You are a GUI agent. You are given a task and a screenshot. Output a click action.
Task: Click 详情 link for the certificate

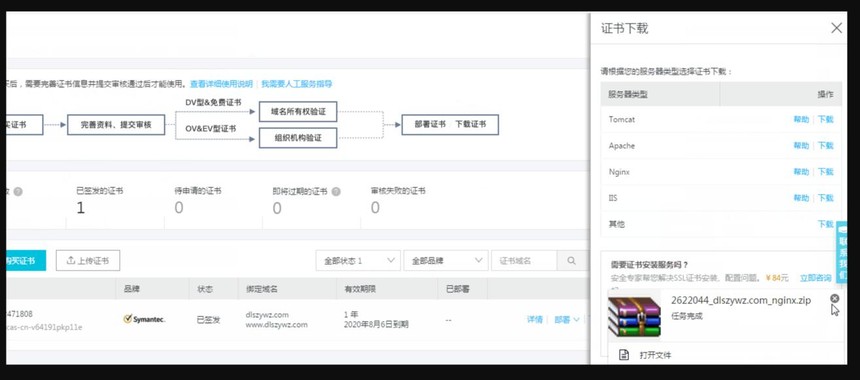click(x=535, y=320)
